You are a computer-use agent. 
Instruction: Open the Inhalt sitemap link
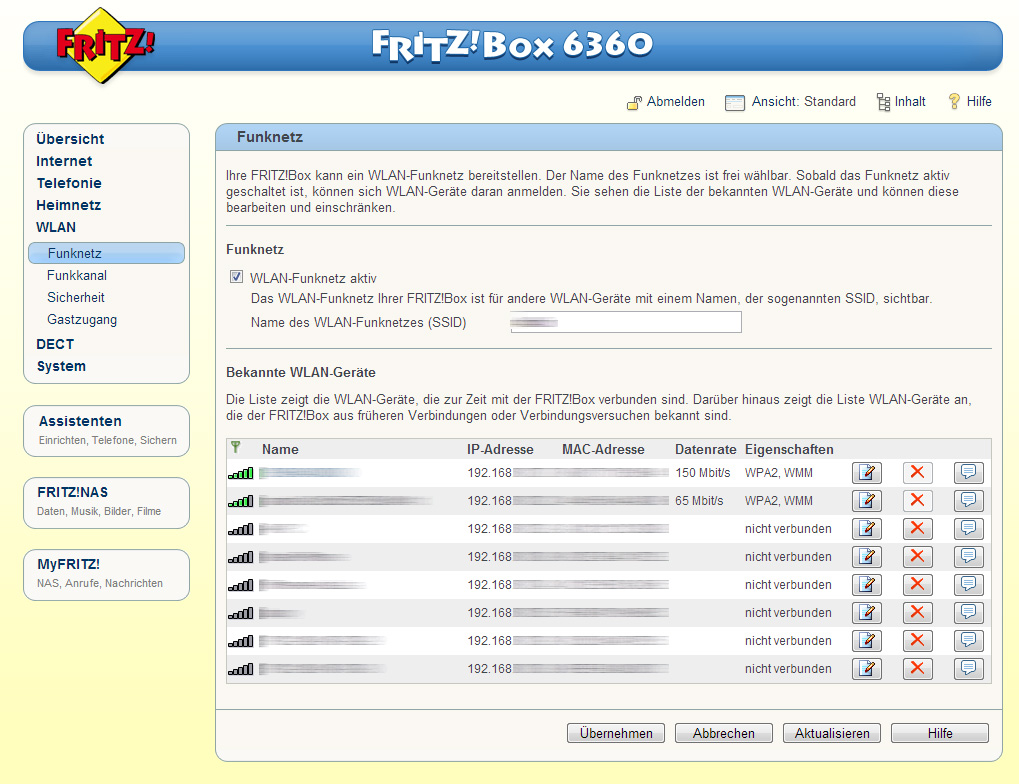coord(902,101)
